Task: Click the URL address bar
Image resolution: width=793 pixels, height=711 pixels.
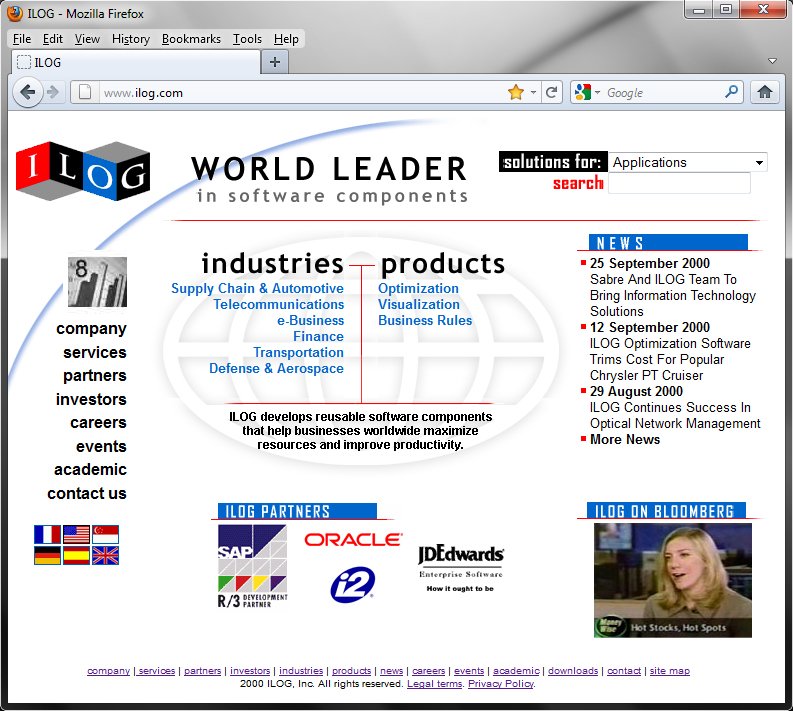Action: (x=301, y=93)
